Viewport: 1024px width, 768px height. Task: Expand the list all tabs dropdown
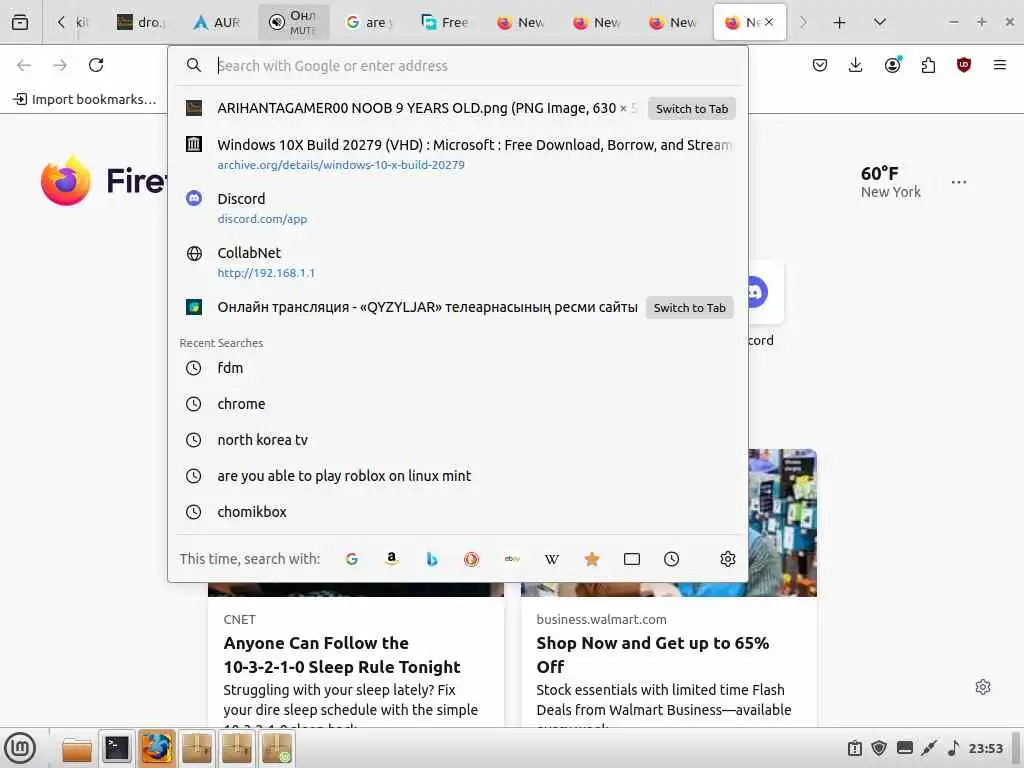tap(880, 22)
